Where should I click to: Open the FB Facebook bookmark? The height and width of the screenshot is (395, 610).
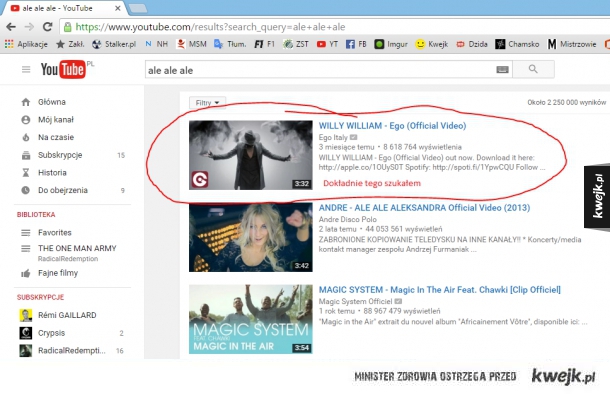click(356, 44)
